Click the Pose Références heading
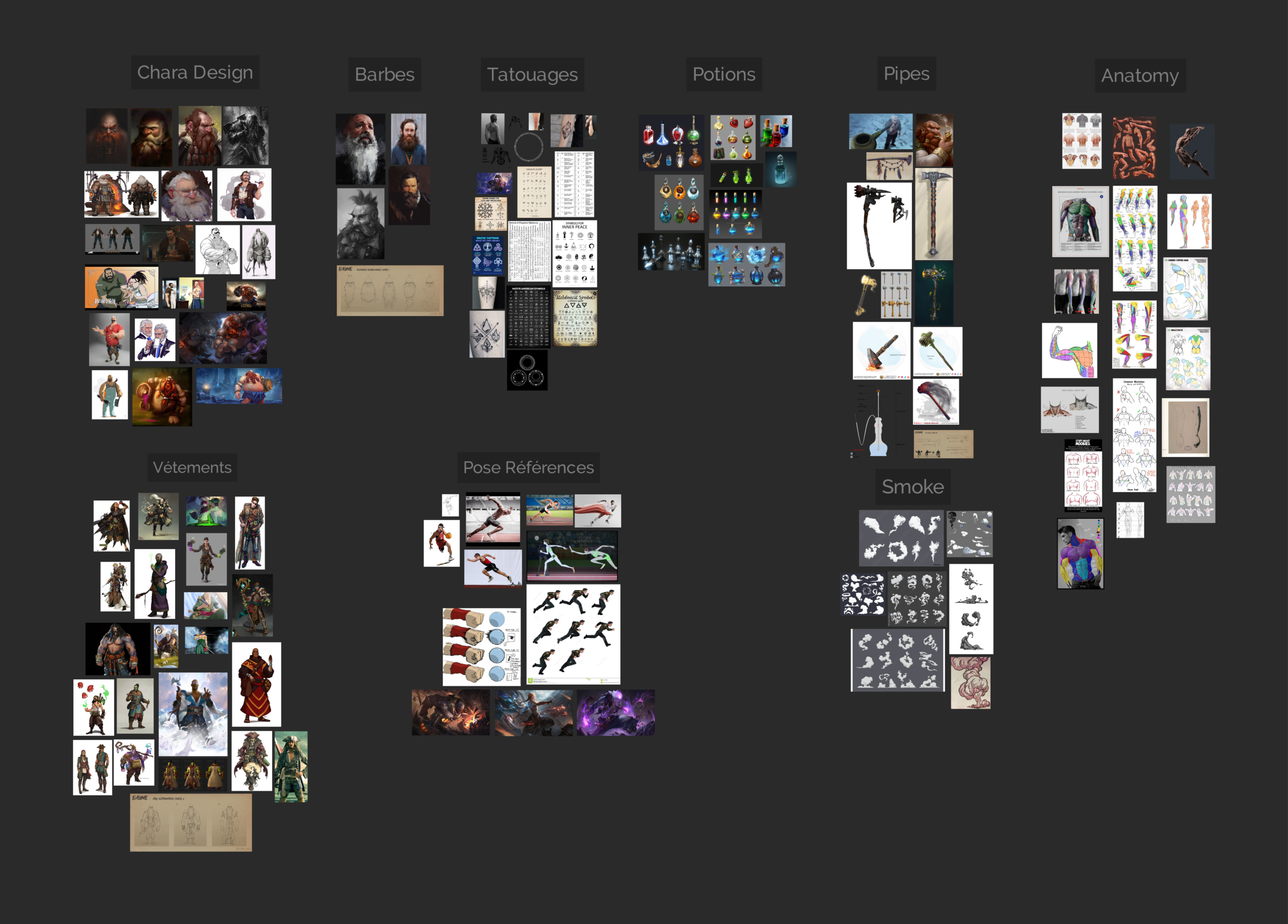 coord(528,467)
